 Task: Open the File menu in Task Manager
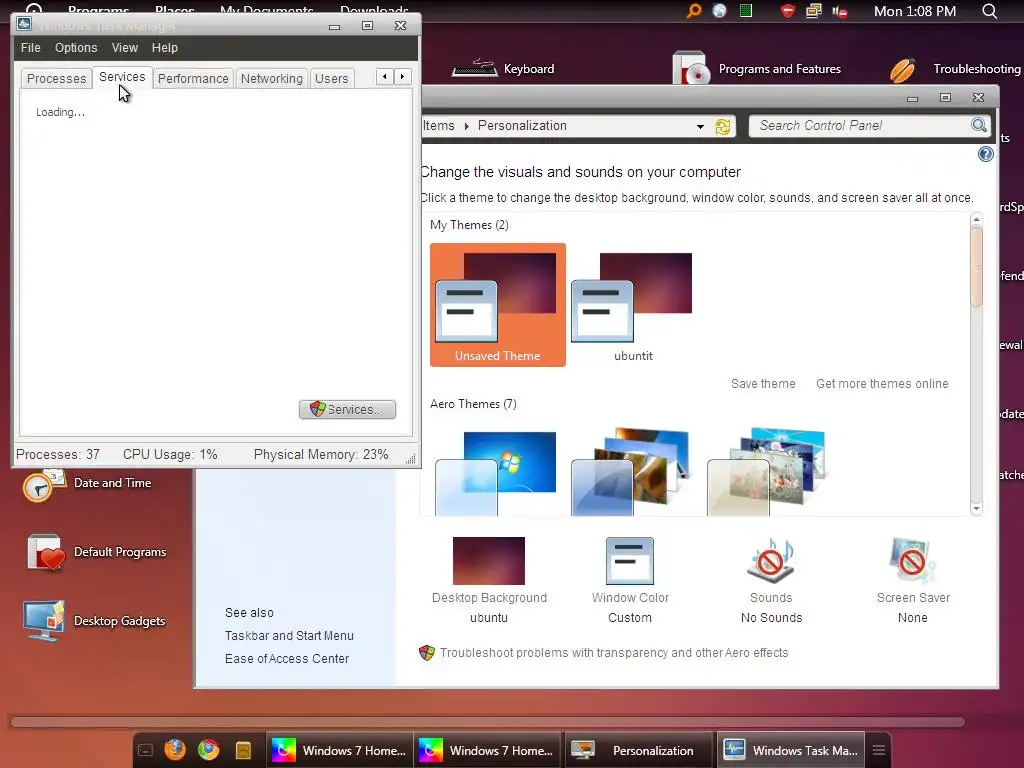[31, 48]
